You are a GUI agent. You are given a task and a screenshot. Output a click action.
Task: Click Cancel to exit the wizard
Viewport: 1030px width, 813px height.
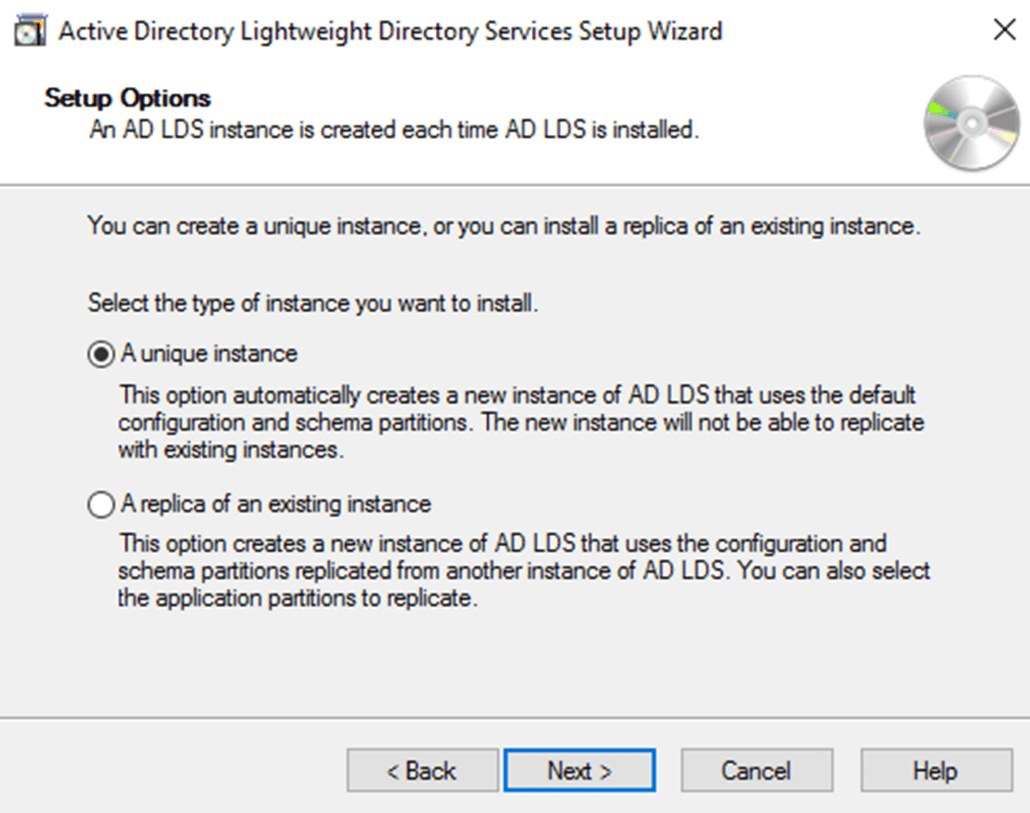tap(757, 771)
